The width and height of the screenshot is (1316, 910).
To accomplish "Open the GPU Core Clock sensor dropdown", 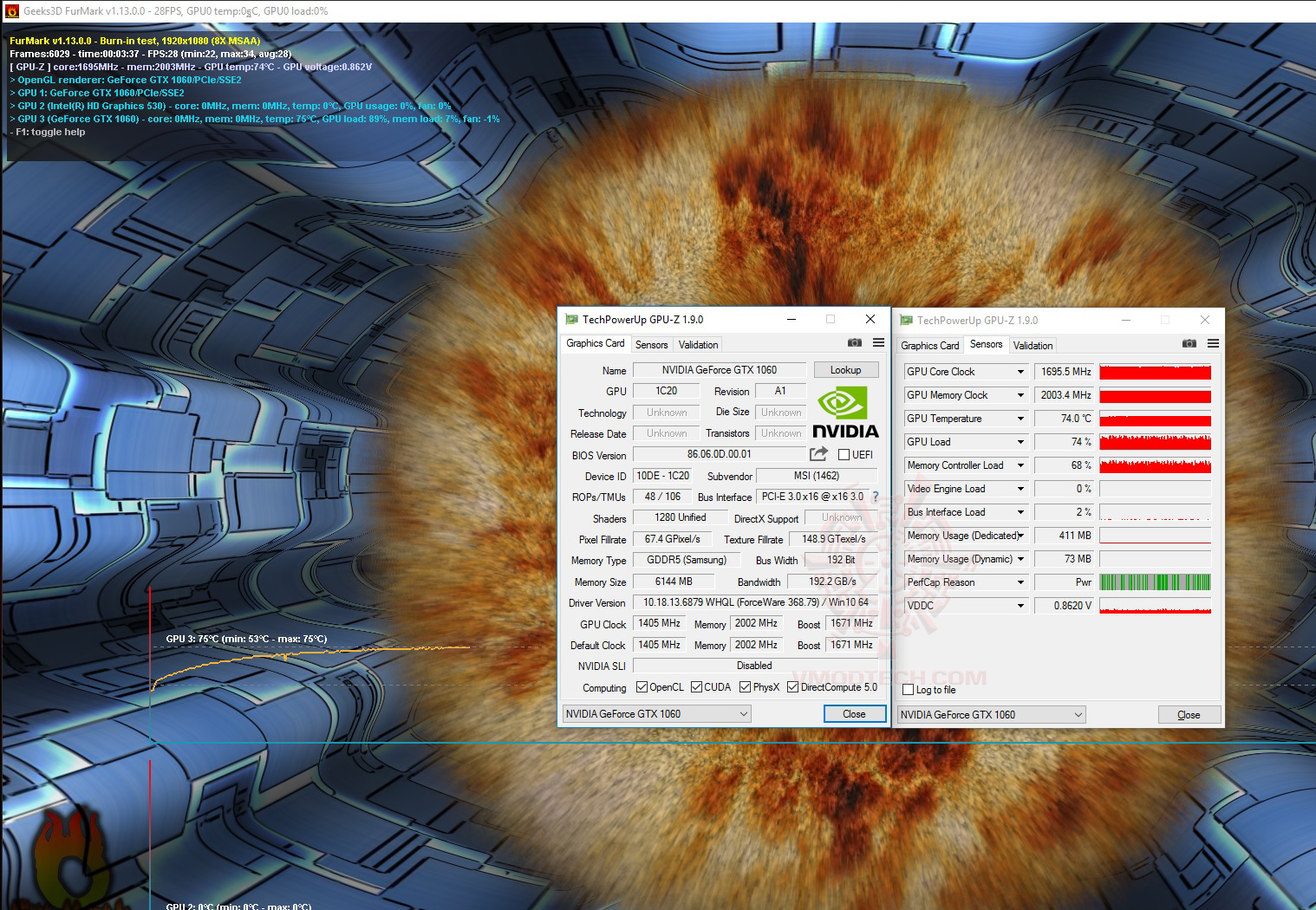I will 1020,372.
